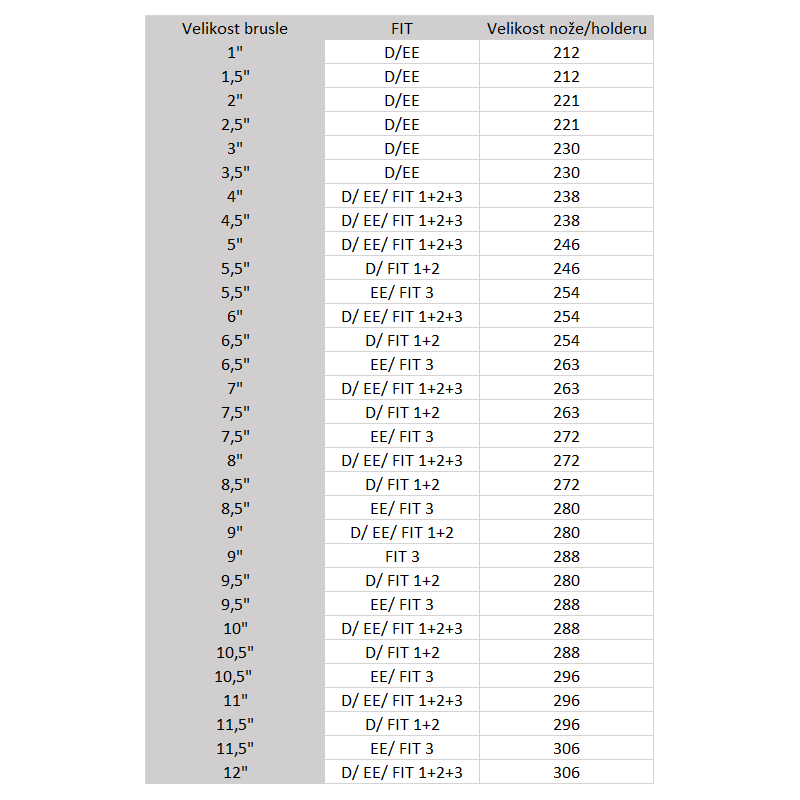This screenshot has width=800, height=800.
Task: Click the 7" skate size cell
Action: [x=235, y=388]
